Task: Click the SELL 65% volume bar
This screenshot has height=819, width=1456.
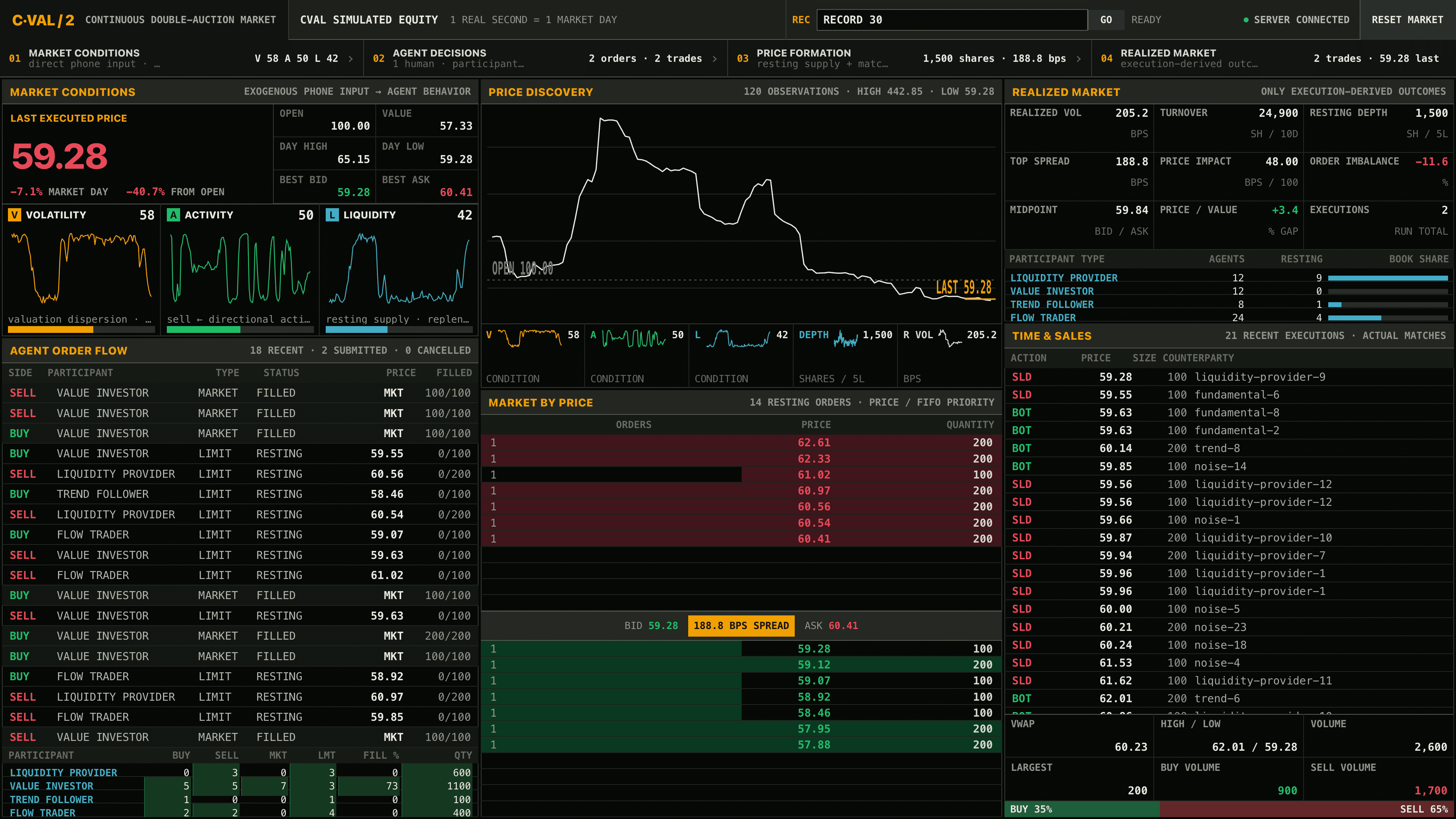Action: pos(1307,810)
